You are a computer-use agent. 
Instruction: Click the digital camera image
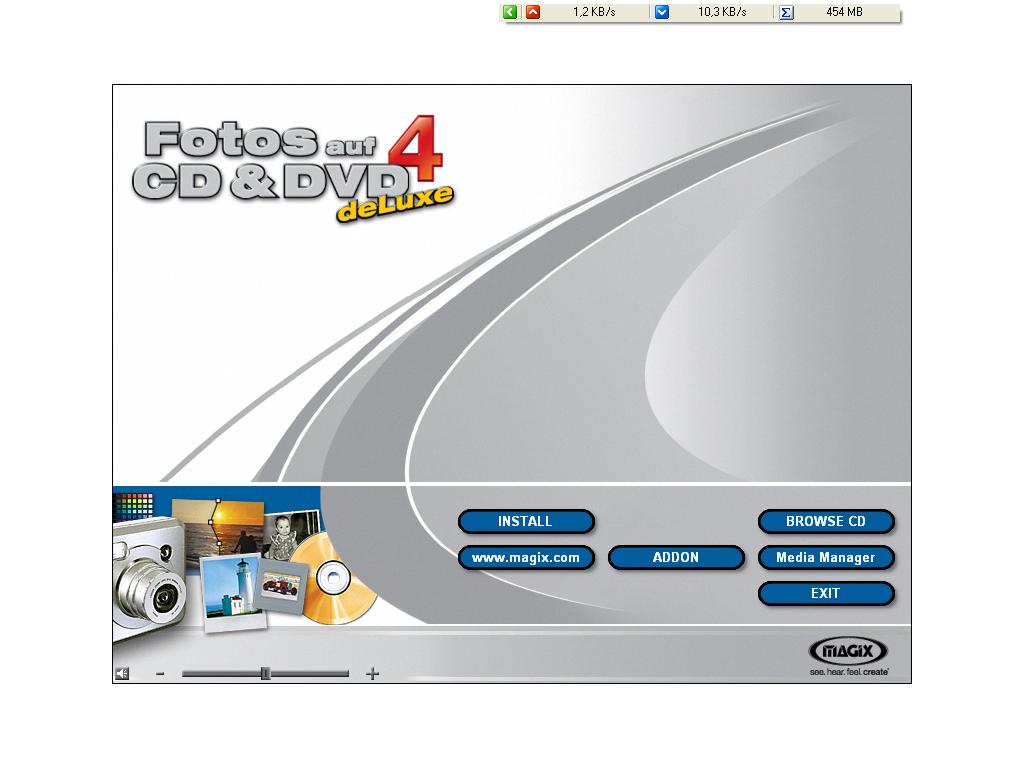coord(148,585)
